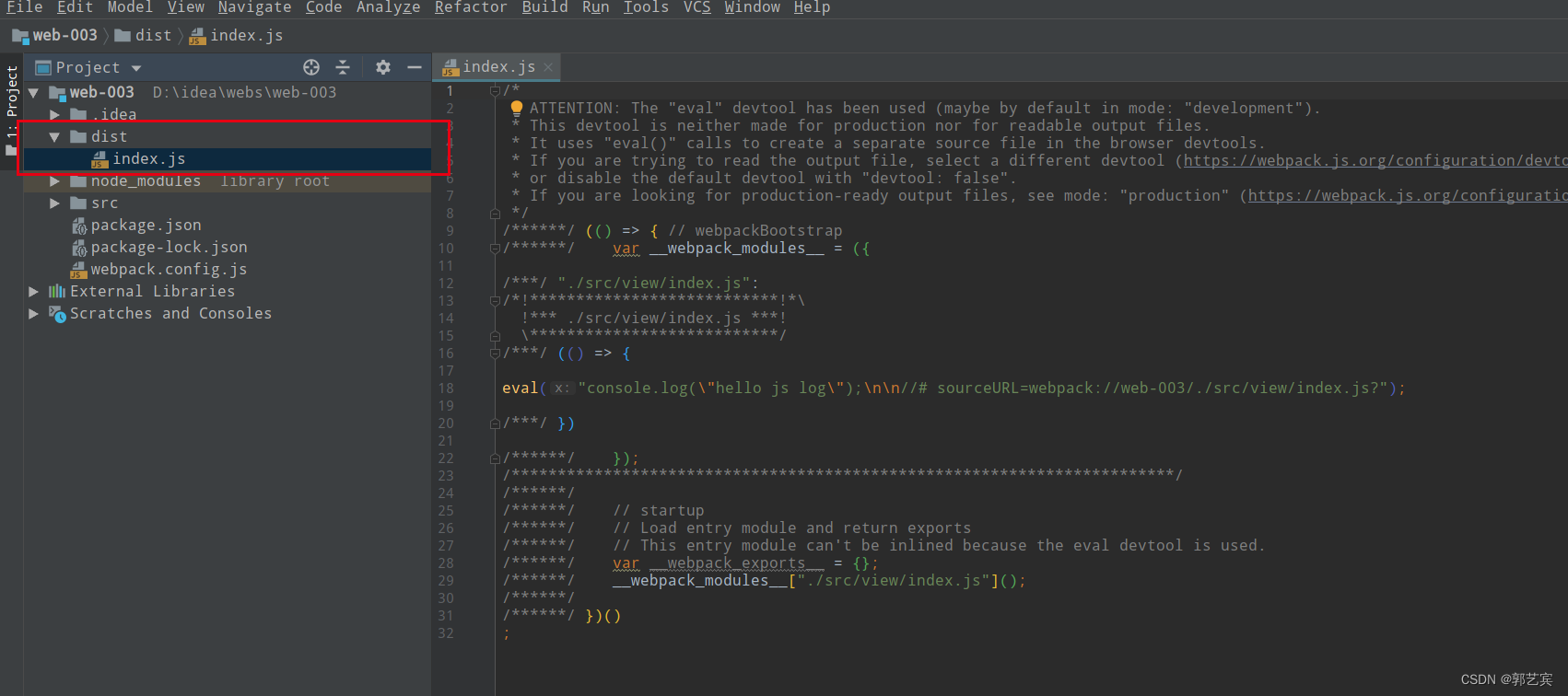This screenshot has height=696, width=1568.
Task: Fold the comment block at line 13
Action: pyautogui.click(x=495, y=301)
